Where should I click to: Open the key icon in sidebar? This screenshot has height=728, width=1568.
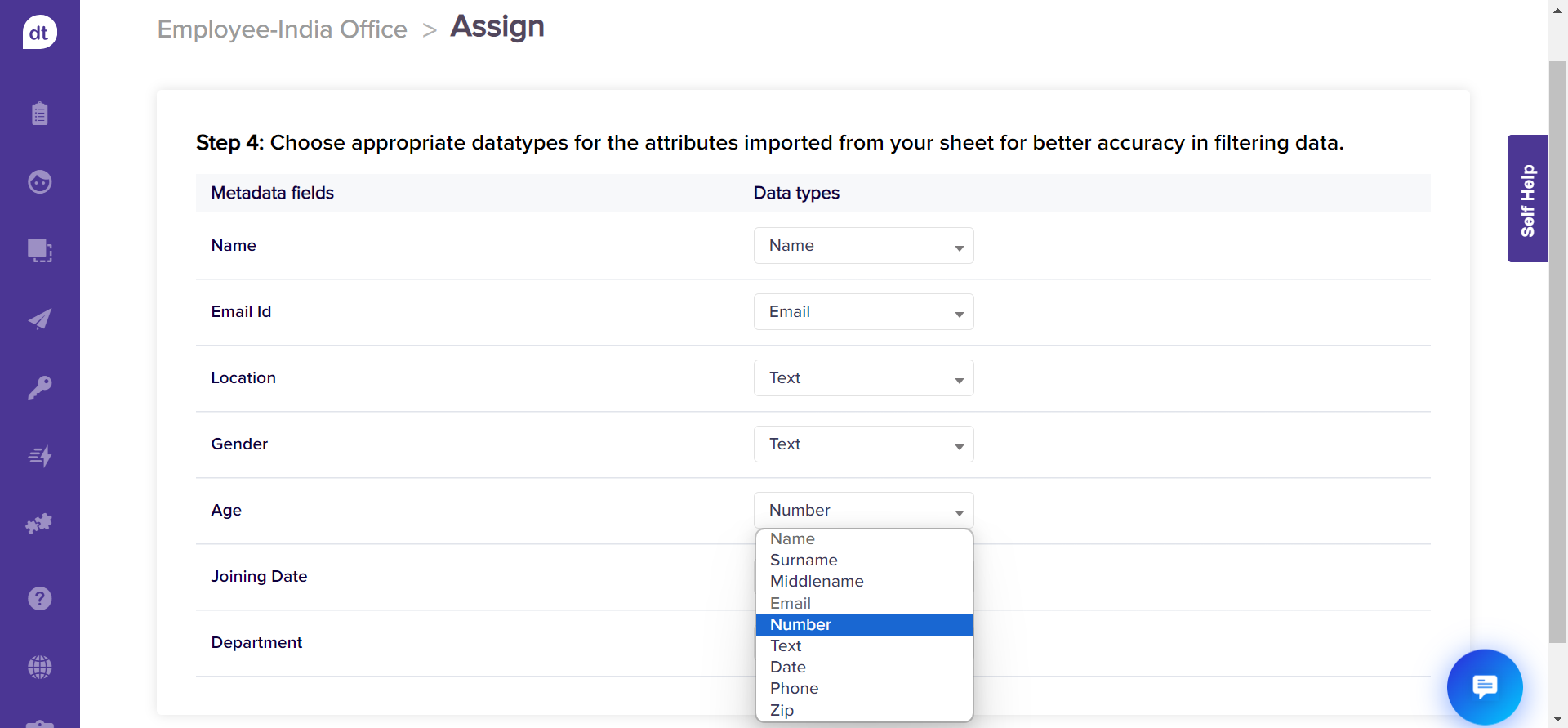click(39, 387)
